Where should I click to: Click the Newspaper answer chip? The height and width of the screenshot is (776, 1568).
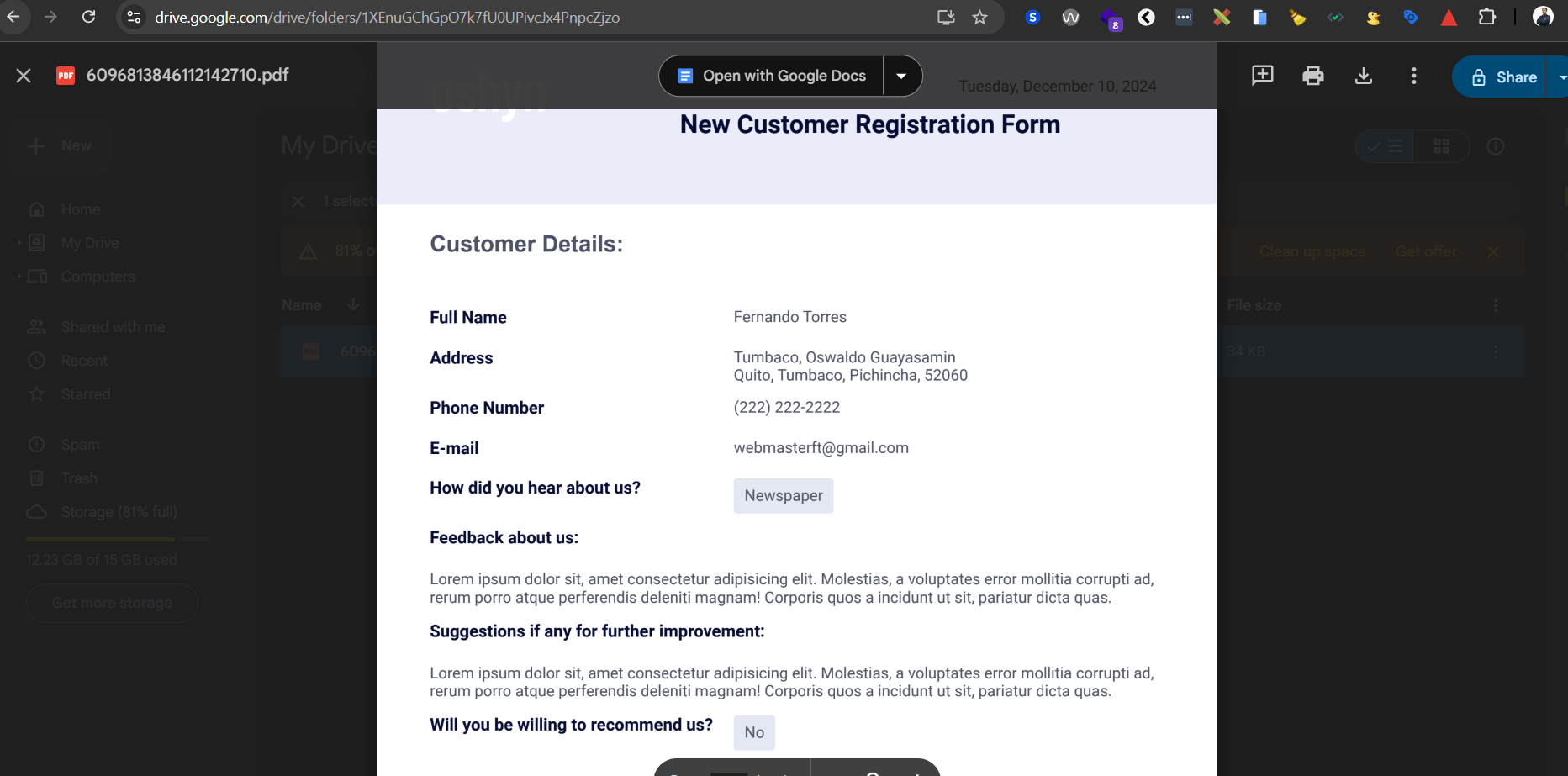784,495
